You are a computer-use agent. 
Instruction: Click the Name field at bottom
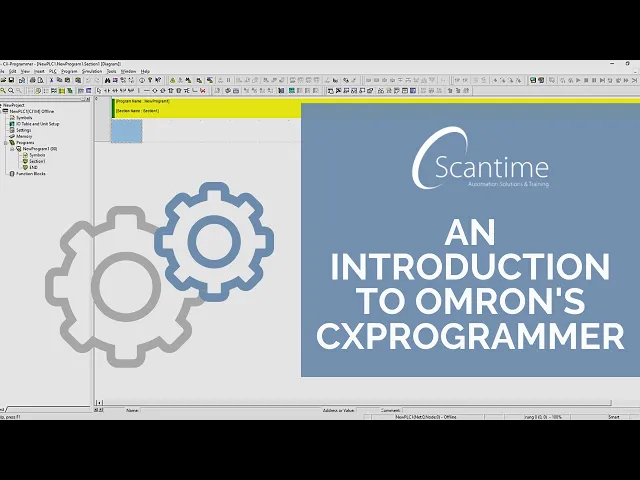tap(231, 410)
